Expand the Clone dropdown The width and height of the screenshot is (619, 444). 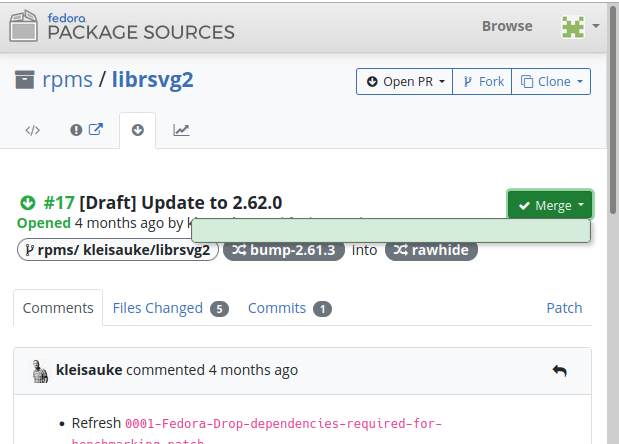click(x=551, y=82)
